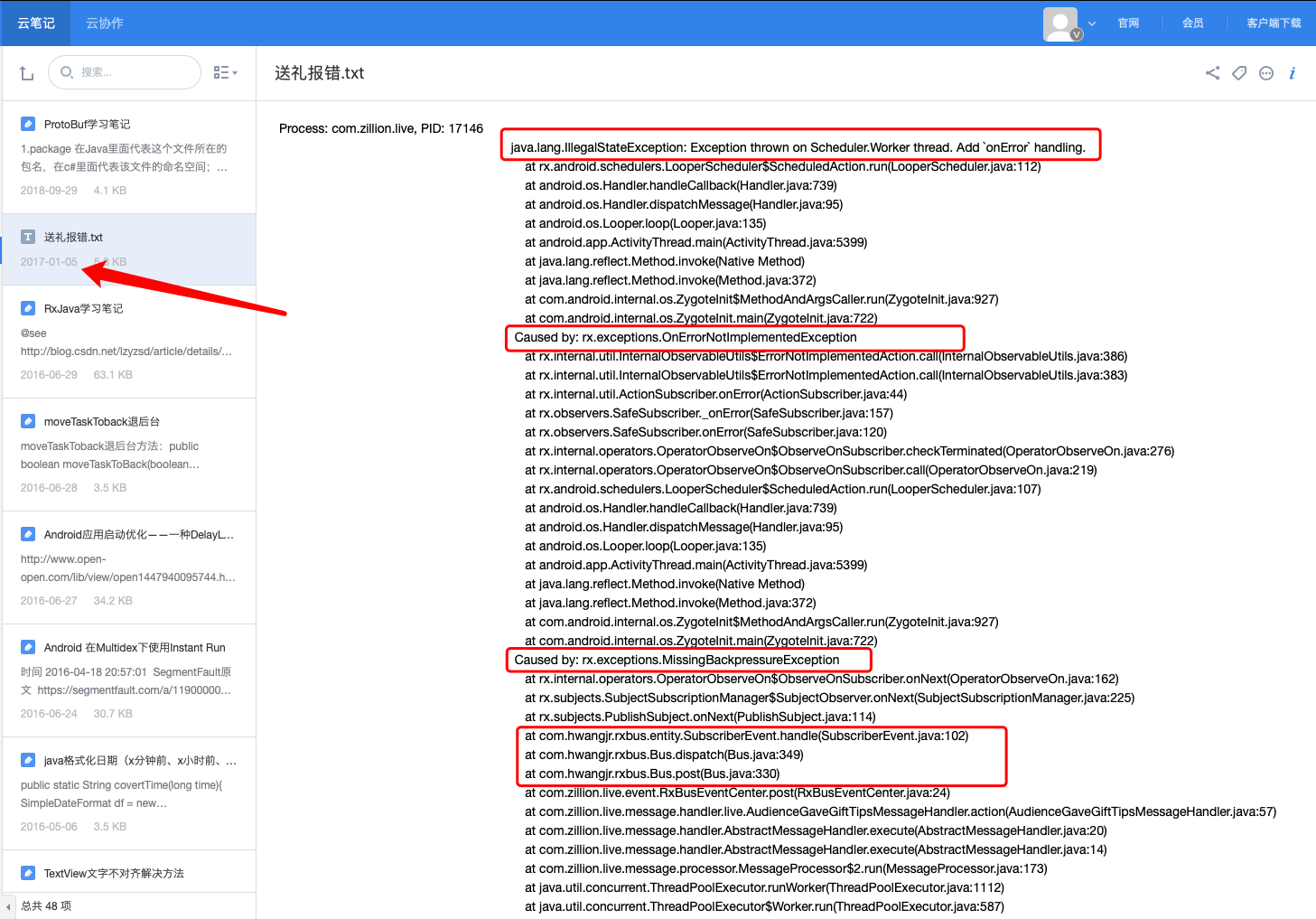1316x919 pixels.
Task: Click the 送礼报错.txt text file icon
Action: point(28,237)
